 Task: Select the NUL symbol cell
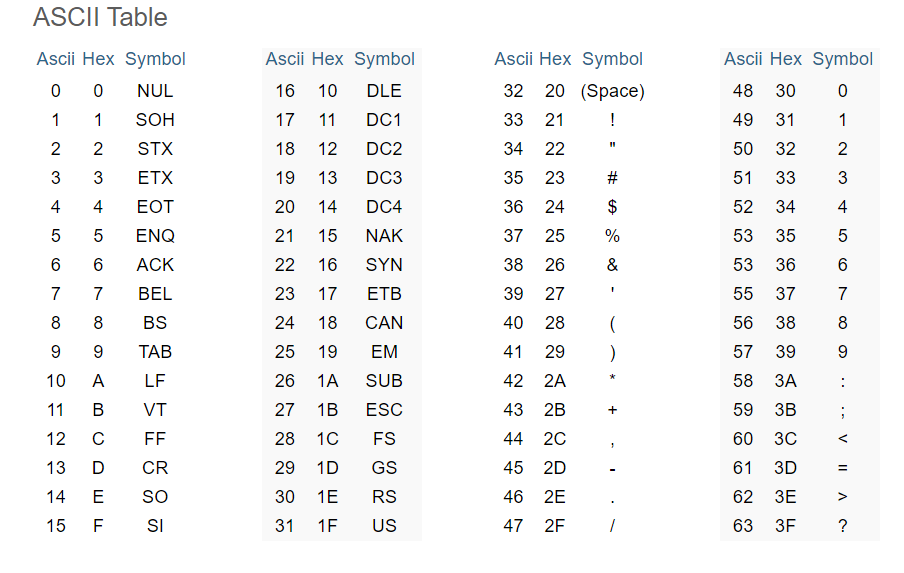[155, 91]
